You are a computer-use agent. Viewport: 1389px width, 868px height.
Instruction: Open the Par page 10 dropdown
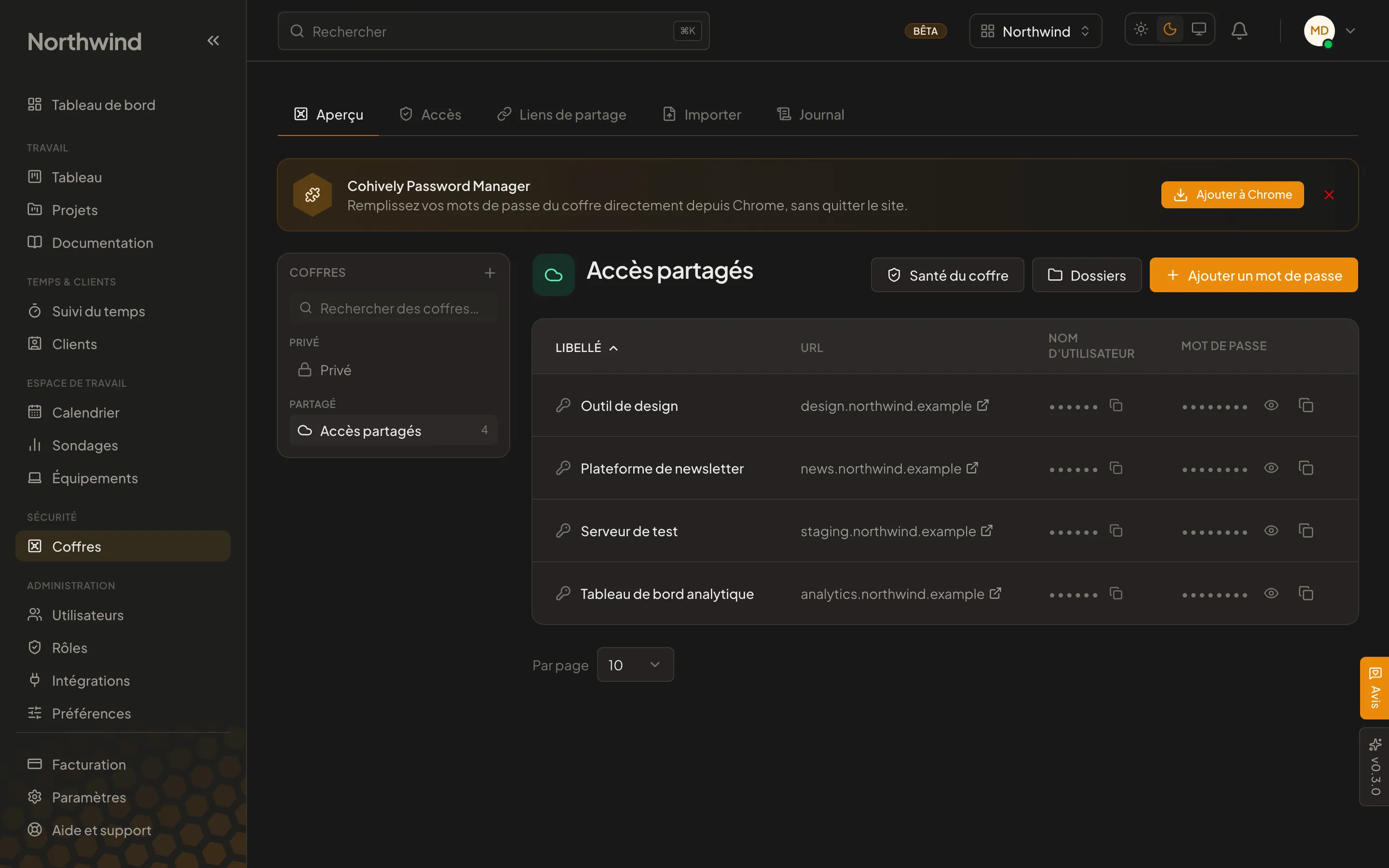[x=635, y=665]
